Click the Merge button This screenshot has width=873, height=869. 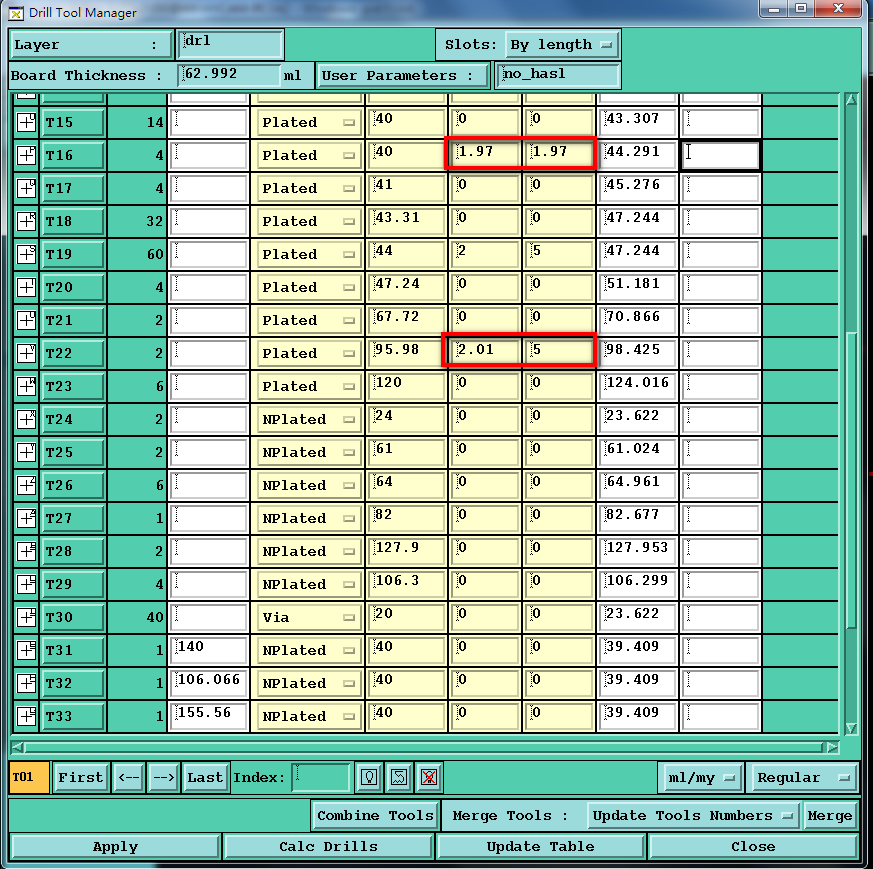coord(830,816)
